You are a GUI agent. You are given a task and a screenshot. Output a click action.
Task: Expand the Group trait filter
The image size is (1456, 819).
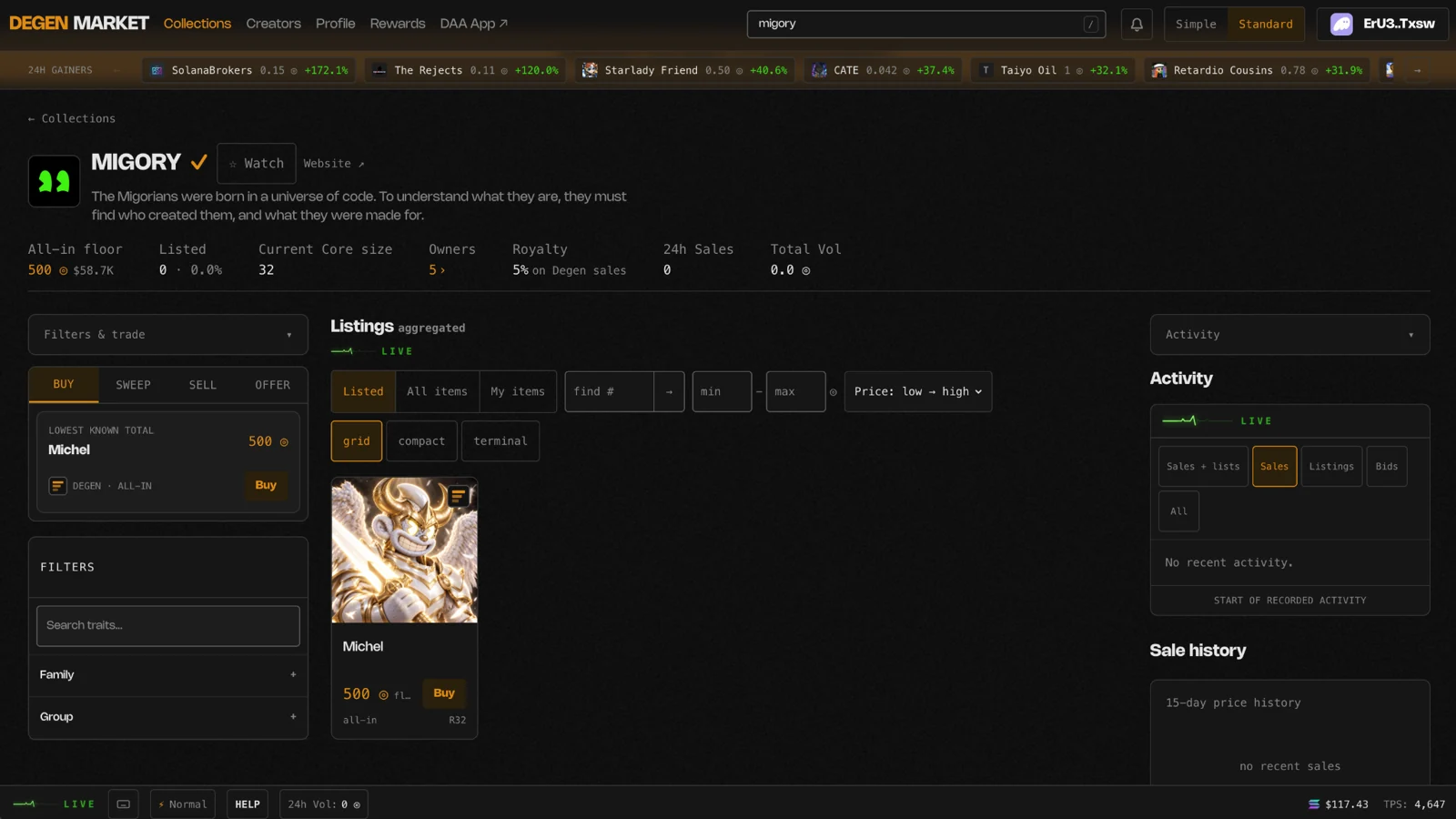click(168, 717)
